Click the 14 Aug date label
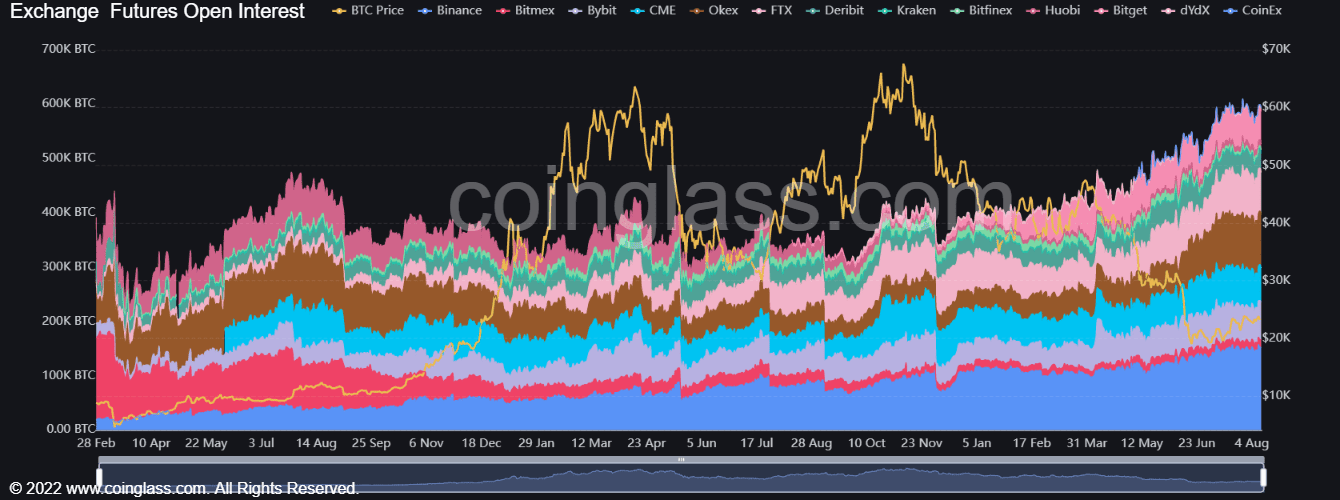 pos(316,442)
